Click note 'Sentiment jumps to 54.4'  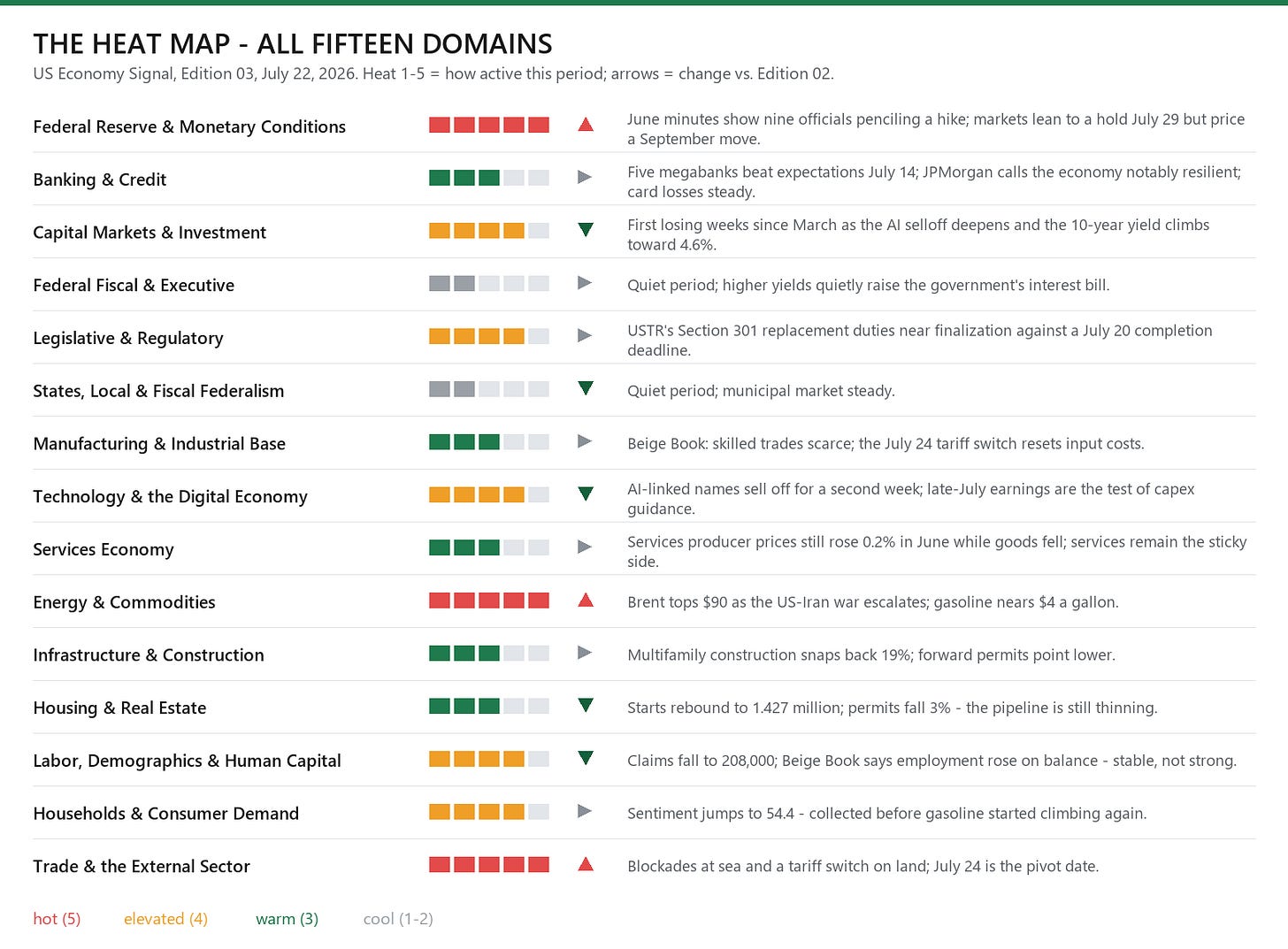tap(710, 814)
